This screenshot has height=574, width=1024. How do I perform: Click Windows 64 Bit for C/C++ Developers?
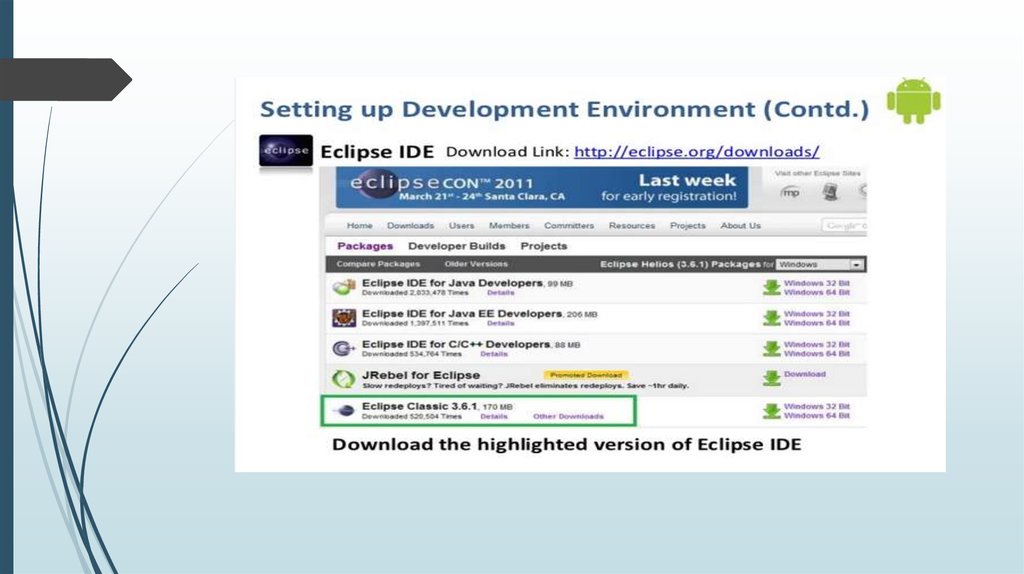click(816, 353)
